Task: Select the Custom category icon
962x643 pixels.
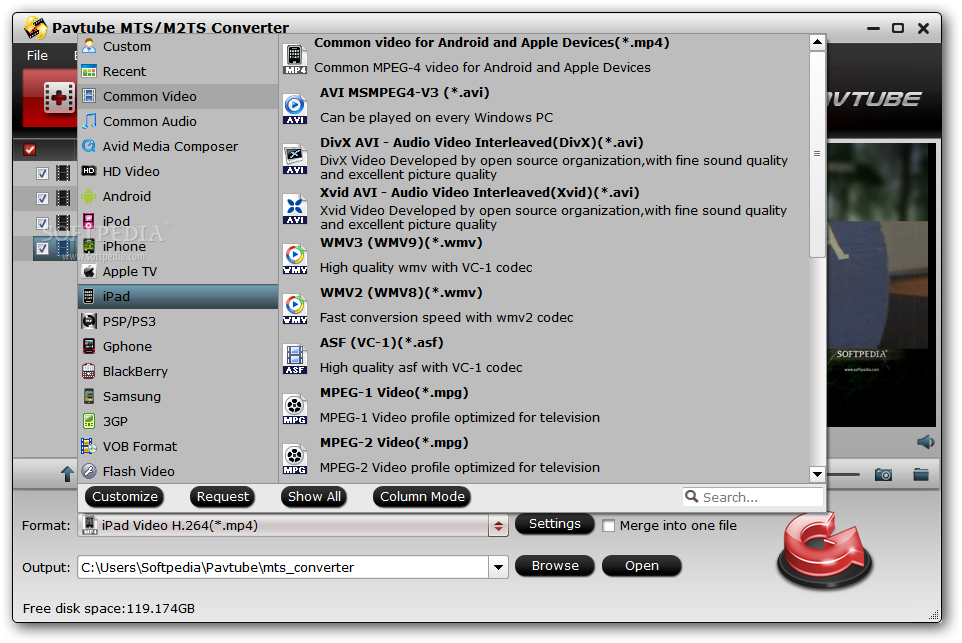Action: click(90, 46)
